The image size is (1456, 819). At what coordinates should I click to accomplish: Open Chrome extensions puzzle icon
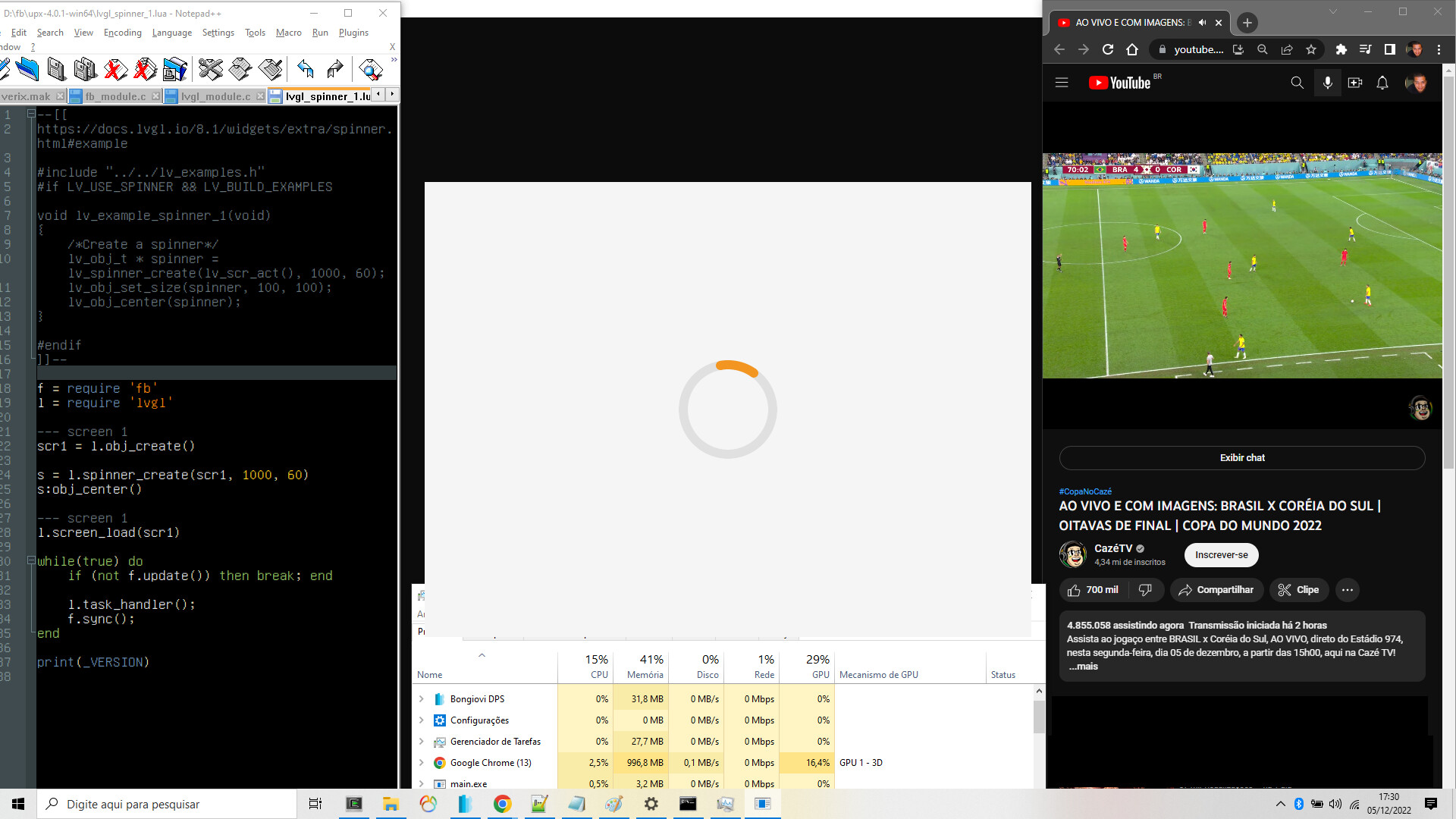coord(1341,49)
